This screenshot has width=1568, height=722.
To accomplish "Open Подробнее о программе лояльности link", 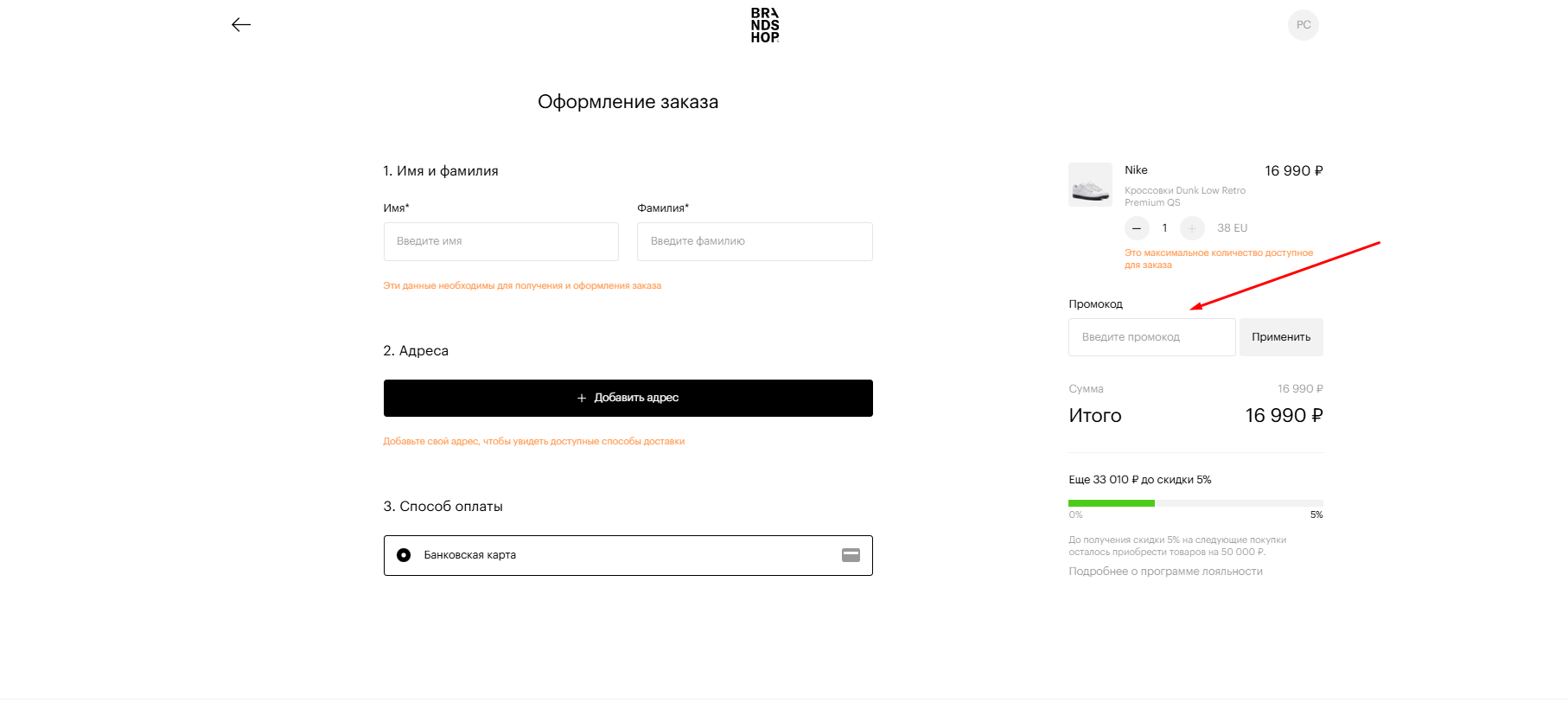I will pos(1165,572).
